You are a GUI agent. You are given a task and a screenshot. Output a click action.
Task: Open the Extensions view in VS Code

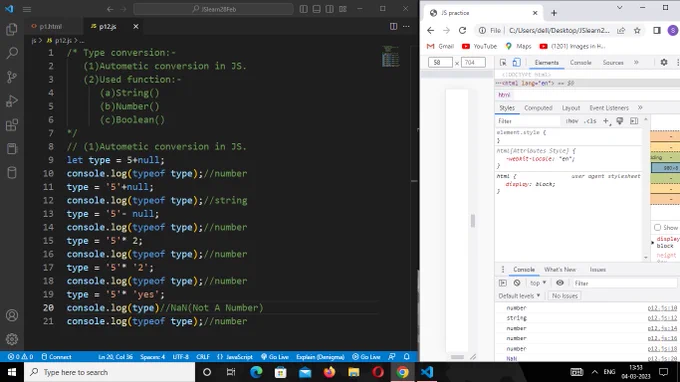click(x=12, y=125)
